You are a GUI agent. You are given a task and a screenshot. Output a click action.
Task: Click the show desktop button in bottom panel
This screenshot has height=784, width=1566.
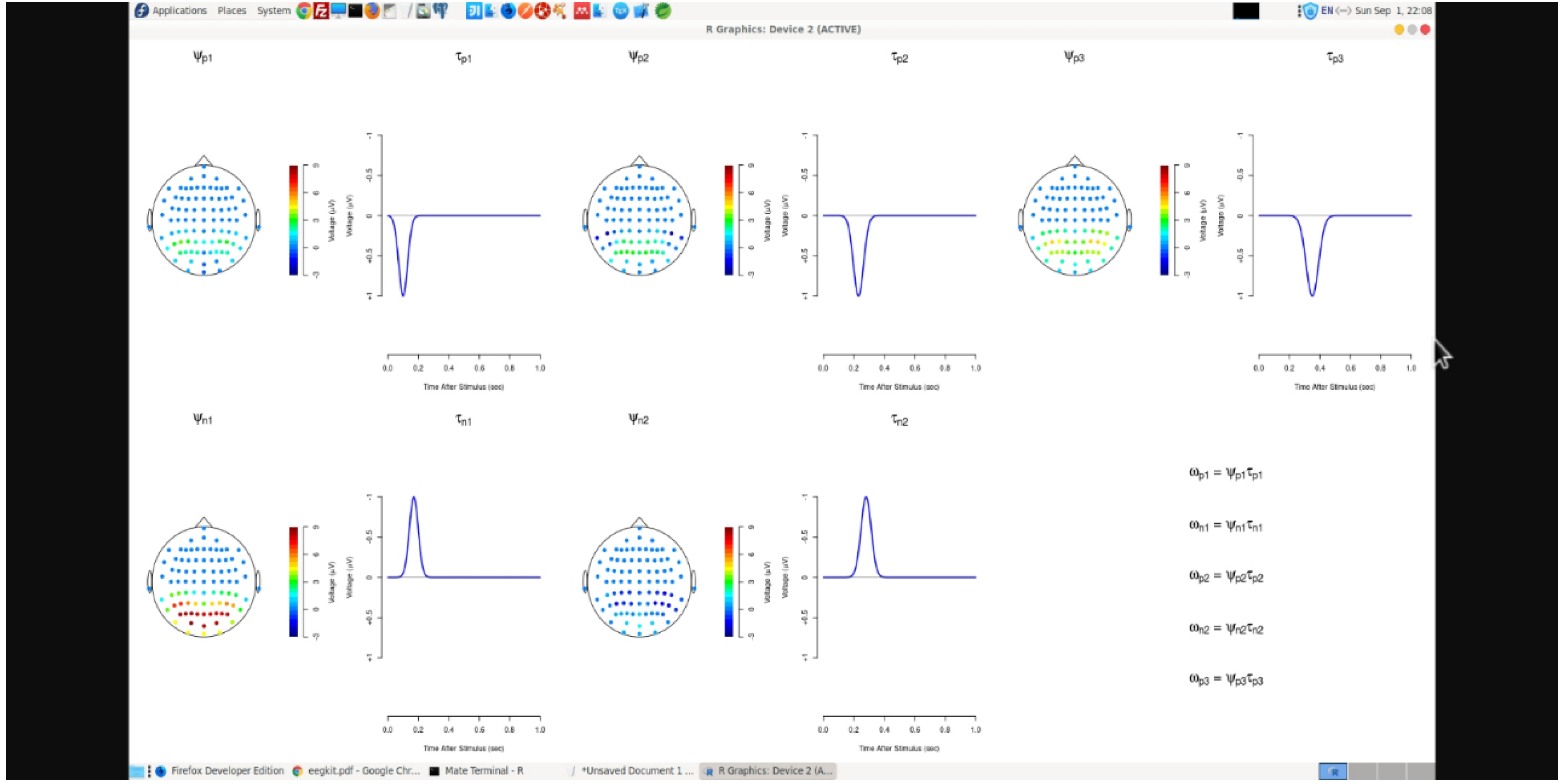click(x=138, y=771)
